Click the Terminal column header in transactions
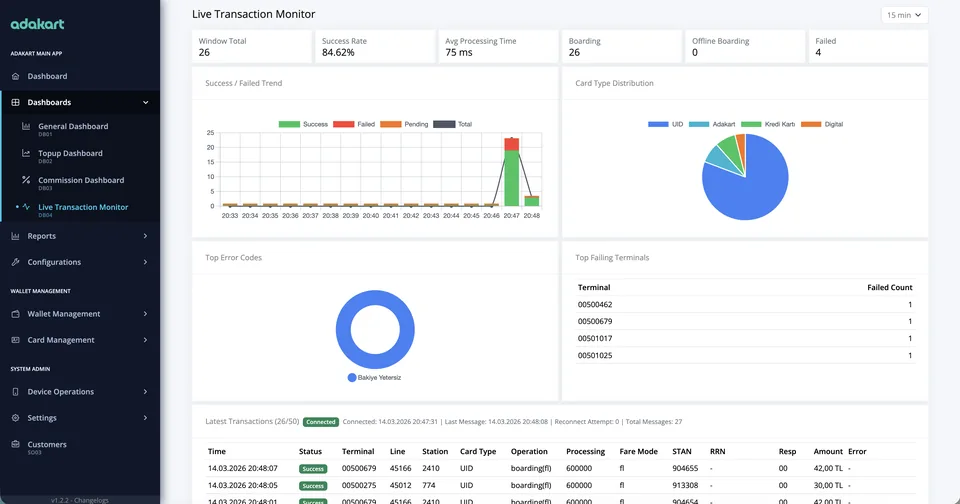Viewport: 960px width, 504px height. tap(358, 451)
